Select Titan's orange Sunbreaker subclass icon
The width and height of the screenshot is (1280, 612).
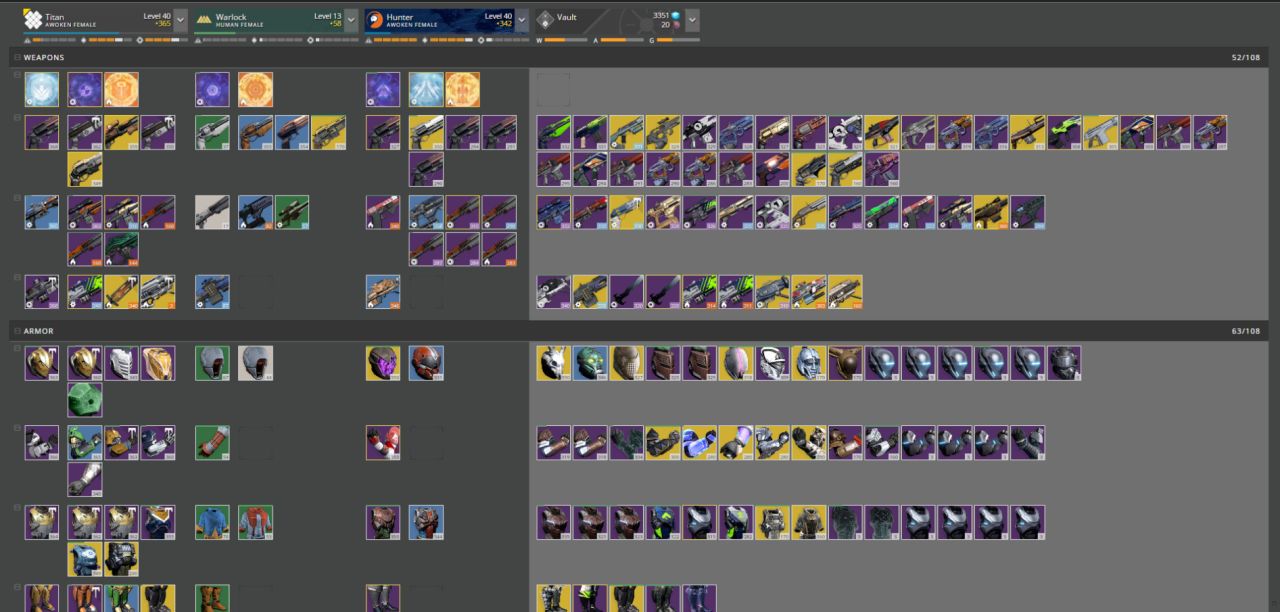pyautogui.click(x=121, y=89)
